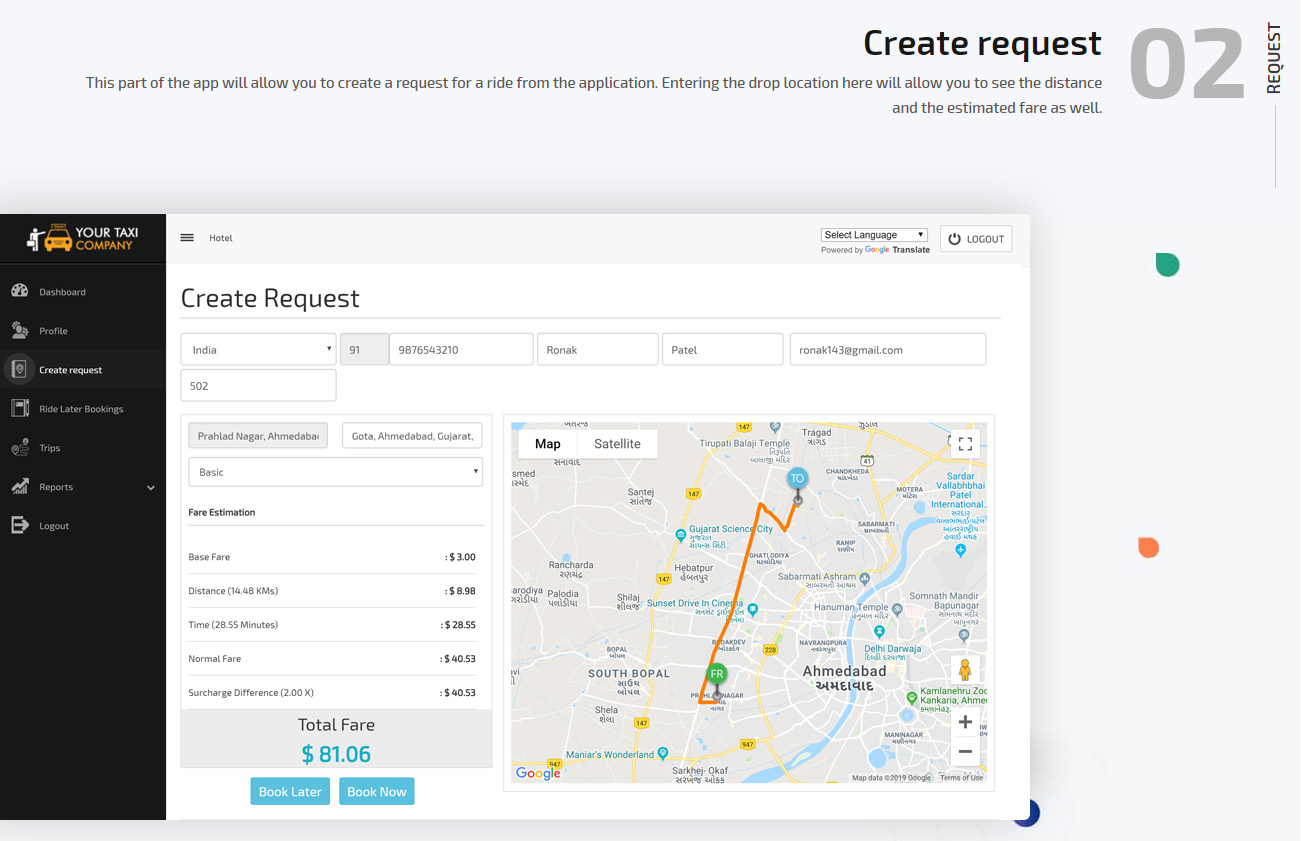Click the Your Taxi Company logo
The width and height of the screenshot is (1301, 841).
(83, 238)
